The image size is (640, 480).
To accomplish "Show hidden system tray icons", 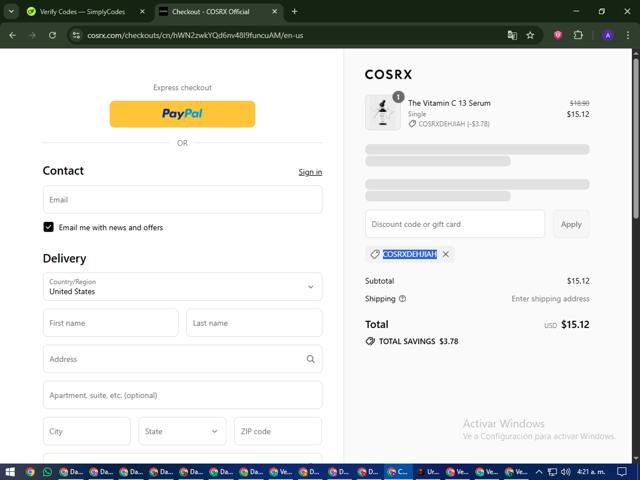I will coord(539,472).
